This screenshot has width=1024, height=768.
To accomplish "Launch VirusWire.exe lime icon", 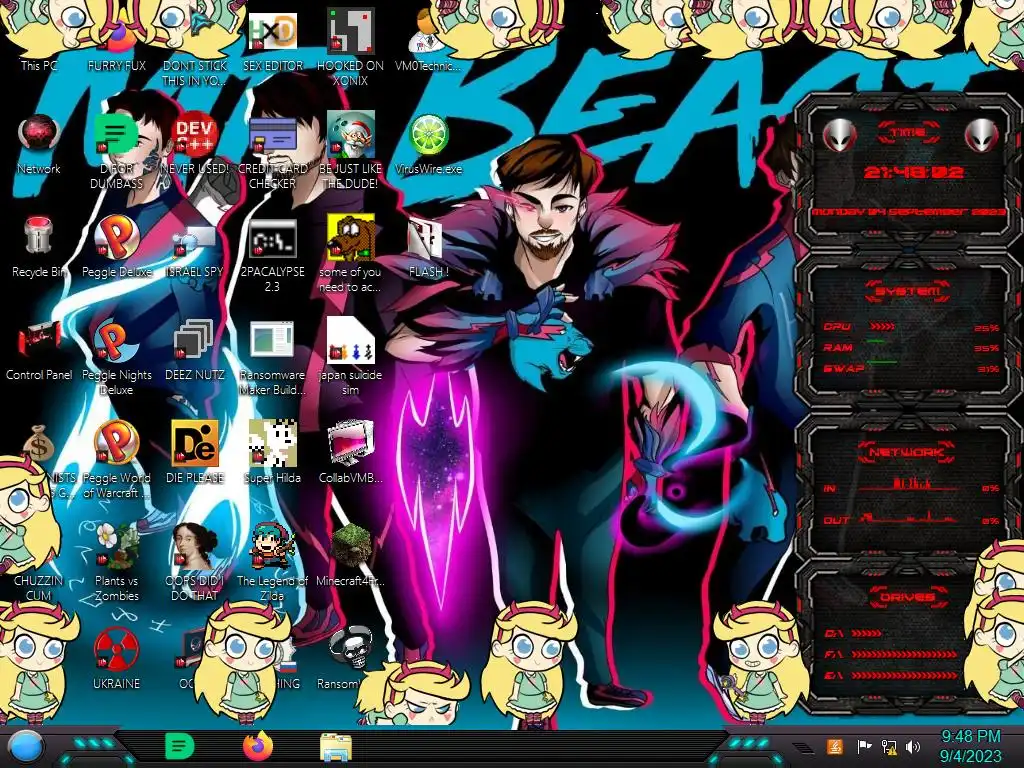I will click(428, 136).
